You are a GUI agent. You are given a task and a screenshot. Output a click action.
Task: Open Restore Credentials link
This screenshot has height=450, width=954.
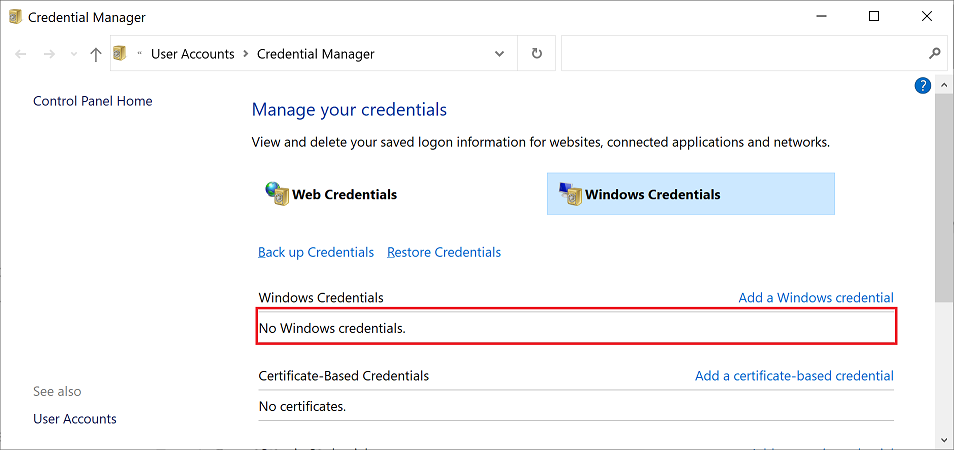pyautogui.click(x=444, y=252)
